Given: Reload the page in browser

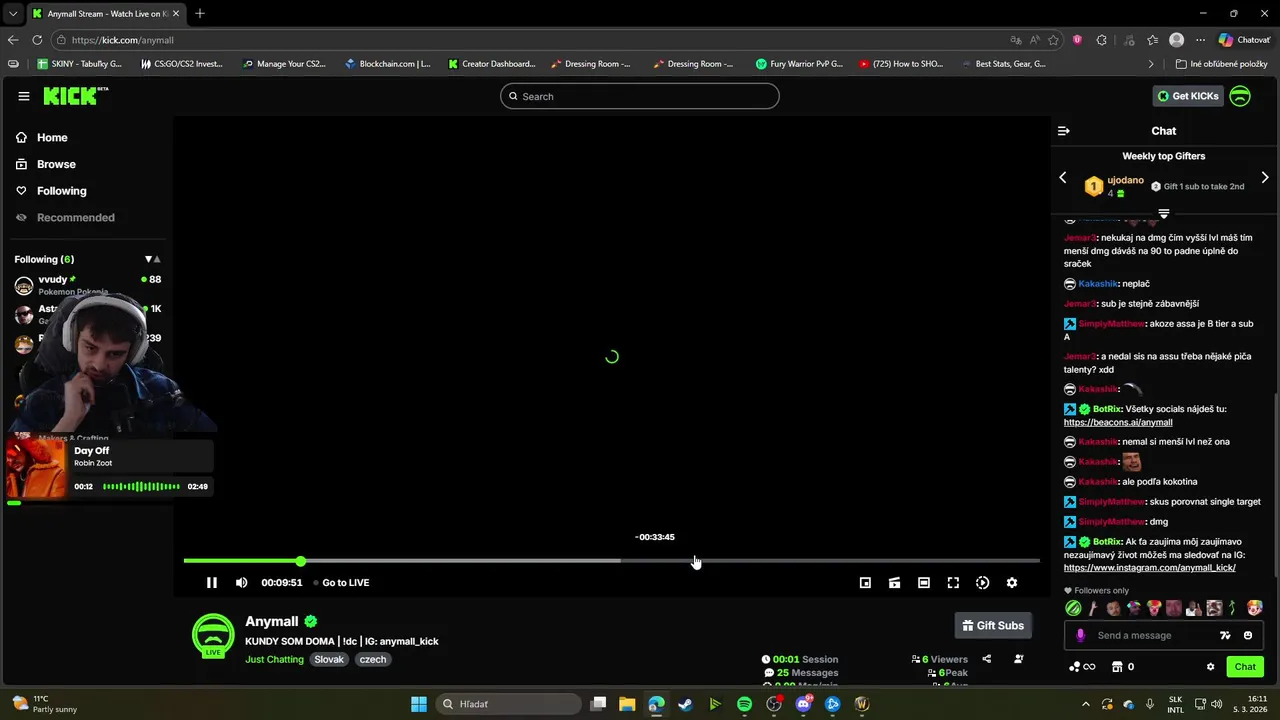Looking at the screenshot, I should pos(37,40).
